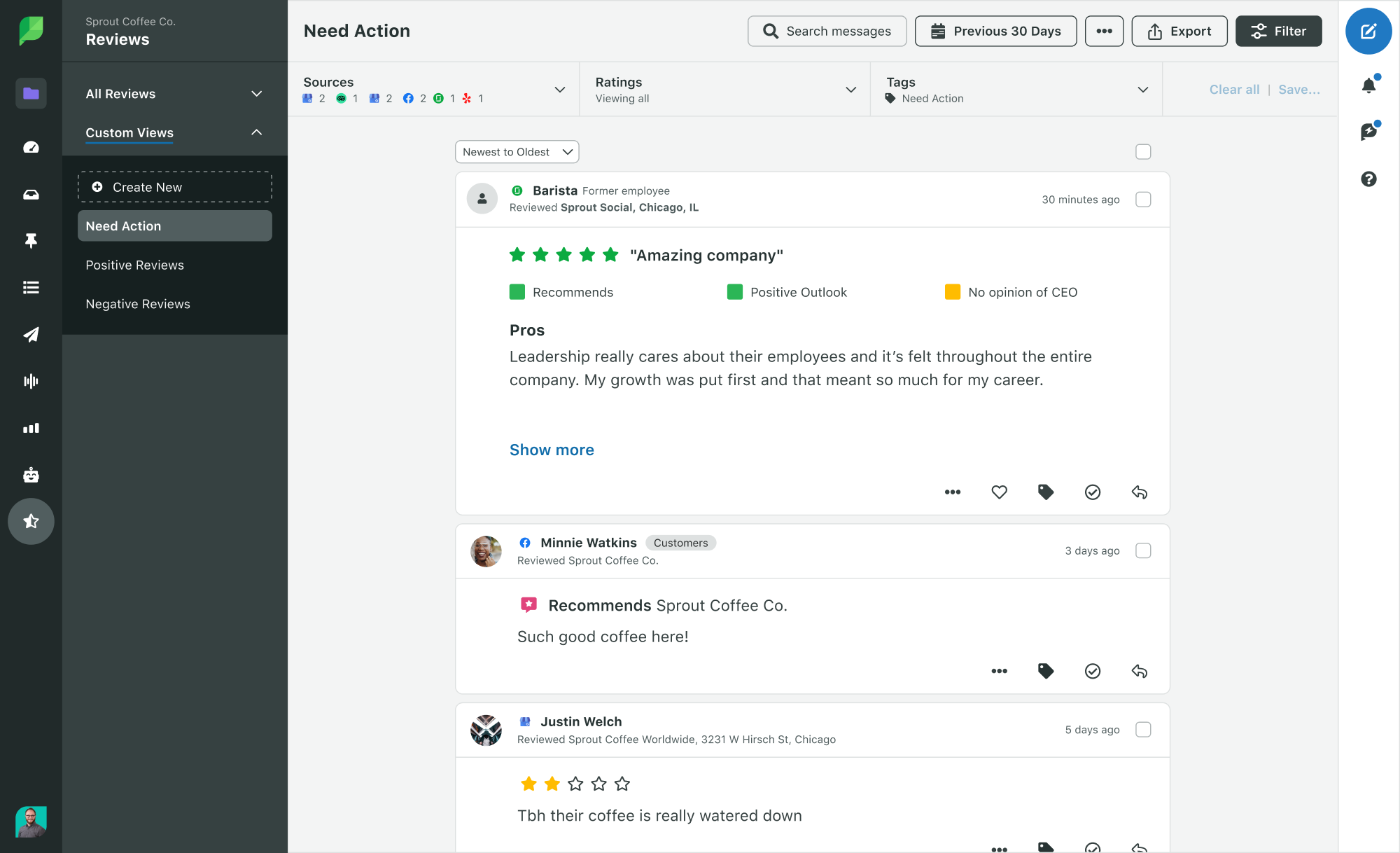
Task: Click the like heart icon on Barista review
Action: point(999,491)
